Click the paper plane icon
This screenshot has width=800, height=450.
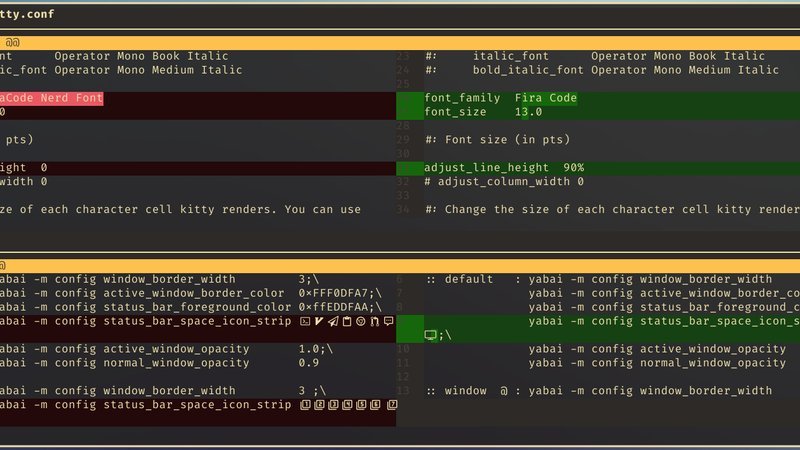[x=333, y=321]
